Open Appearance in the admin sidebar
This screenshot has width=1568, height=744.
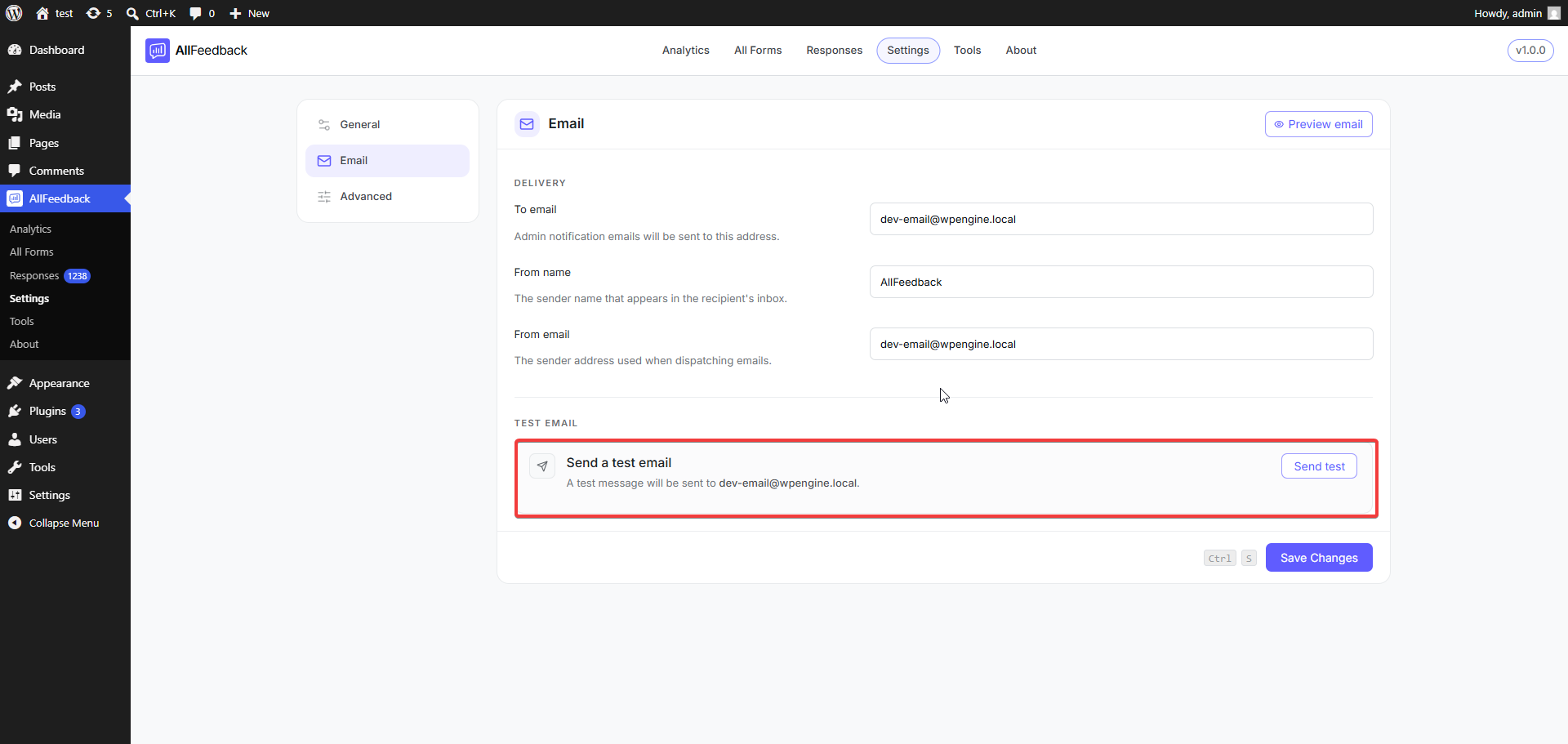(x=65, y=383)
